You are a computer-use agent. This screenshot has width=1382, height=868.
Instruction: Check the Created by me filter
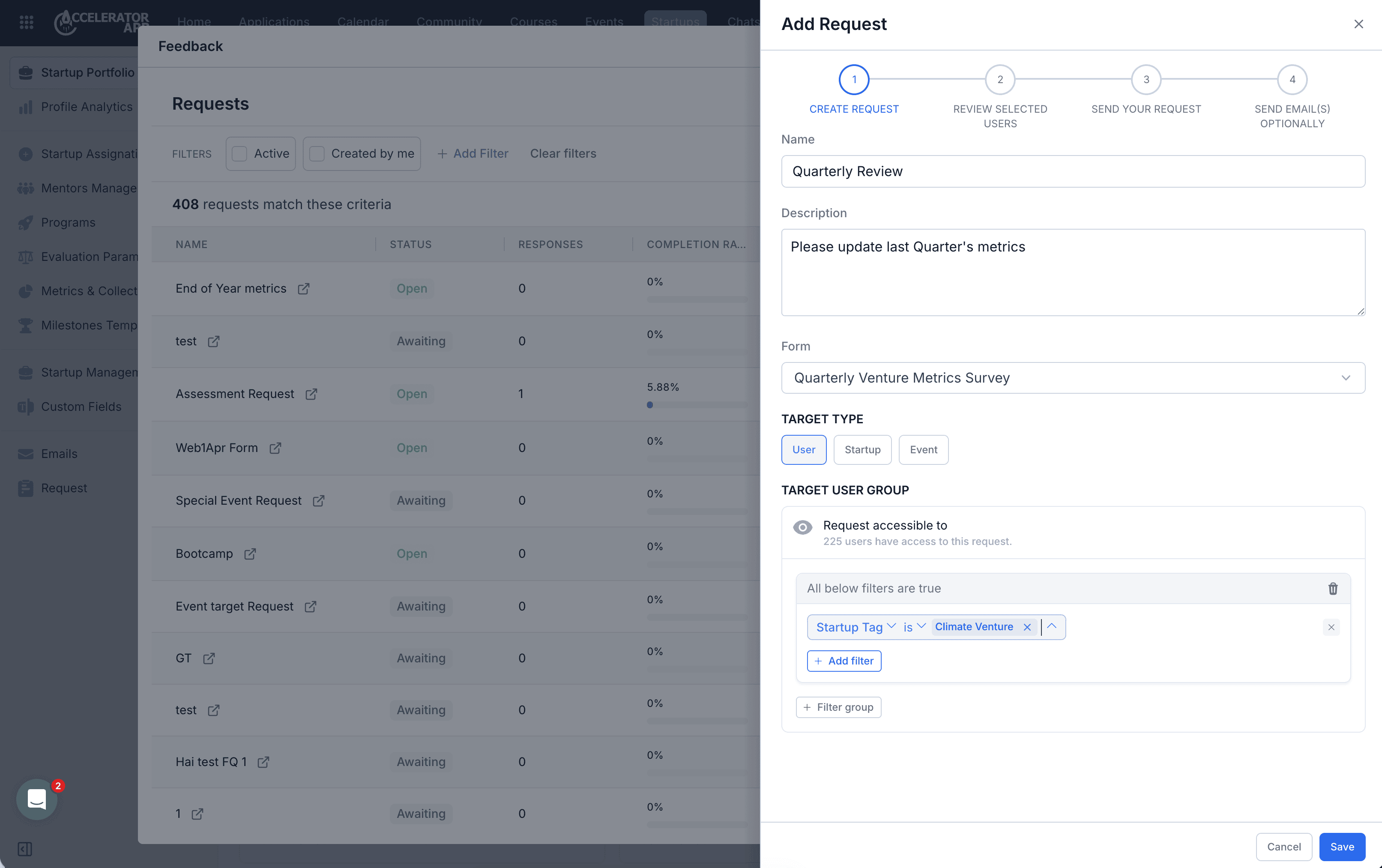tap(317, 154)
